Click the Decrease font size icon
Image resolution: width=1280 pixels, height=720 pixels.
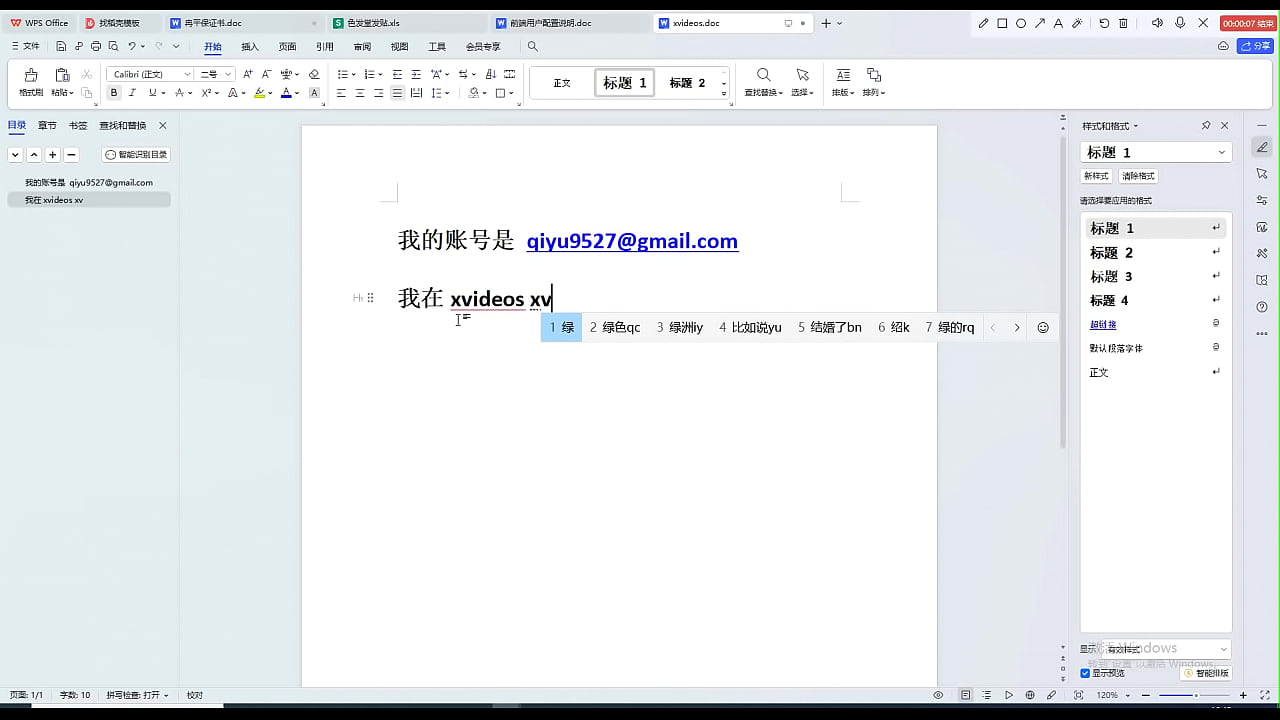coord(266,74)
